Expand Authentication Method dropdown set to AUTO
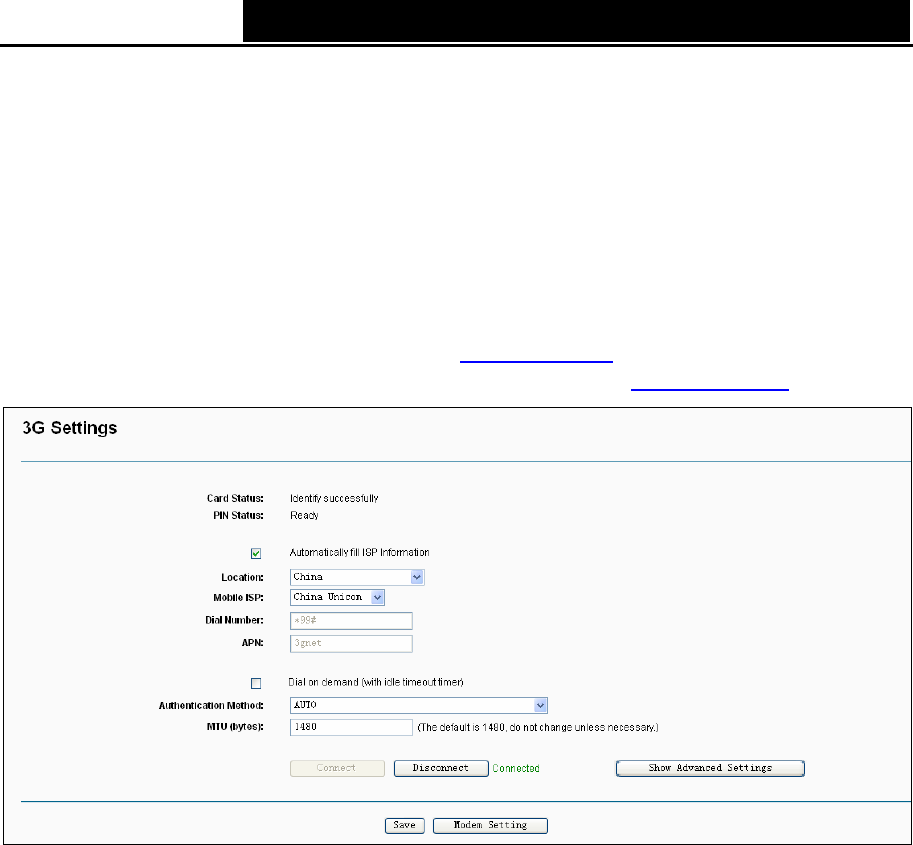Image resolution: width=913 pixels, height=845 pixels. (419, 705)
